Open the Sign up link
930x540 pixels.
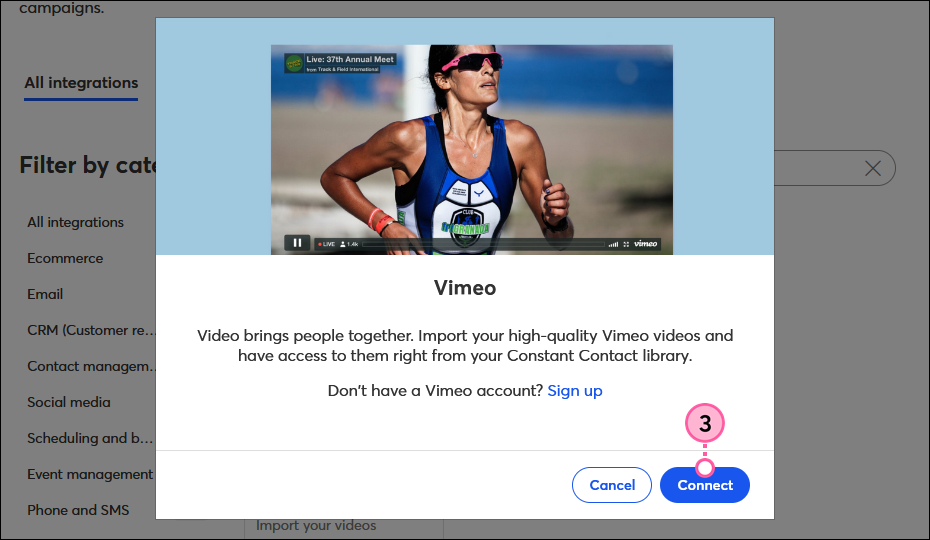(575, 390)
